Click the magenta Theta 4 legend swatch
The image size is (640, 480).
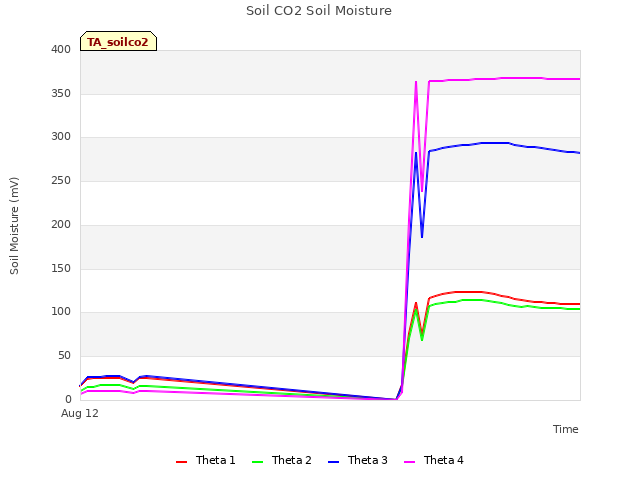tap(409, 462)
